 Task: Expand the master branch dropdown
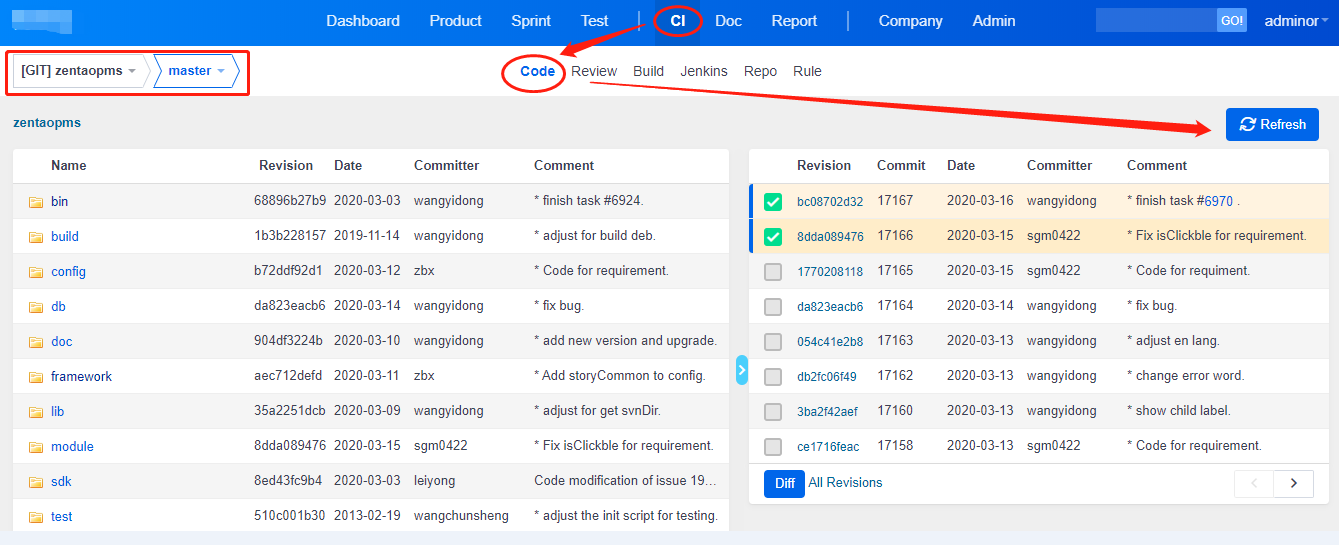[x=196, y=71]
